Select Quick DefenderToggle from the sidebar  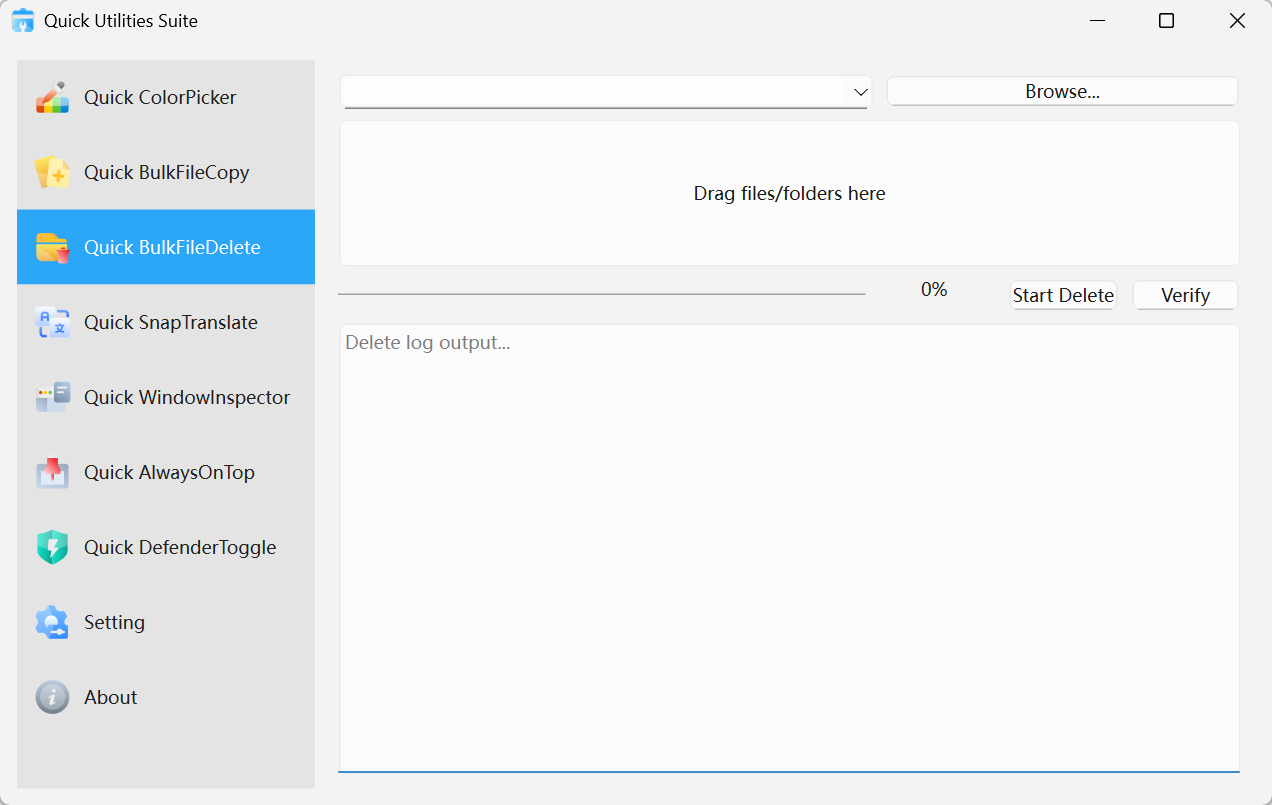165,546
